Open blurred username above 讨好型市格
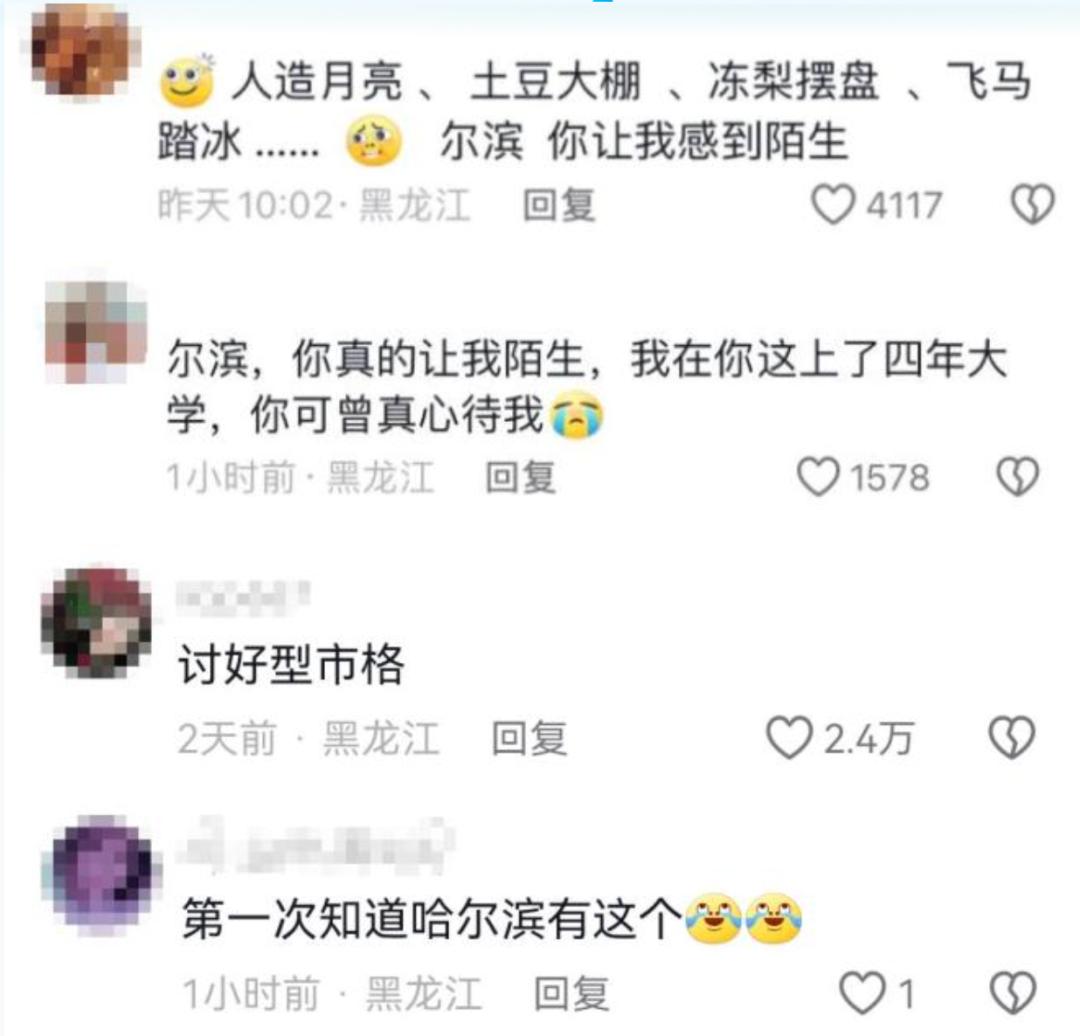The image size is (1080, 1036). 242,597
